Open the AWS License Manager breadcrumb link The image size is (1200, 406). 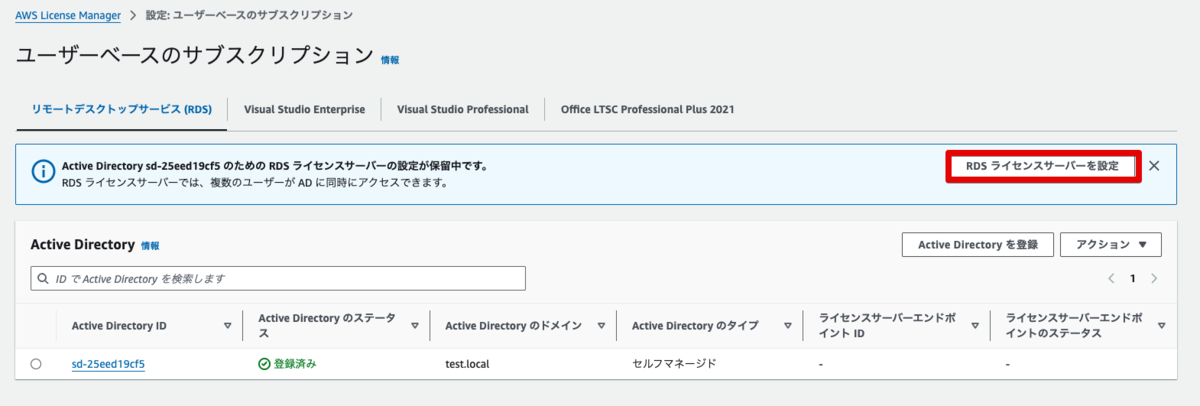tap(68, 16)
